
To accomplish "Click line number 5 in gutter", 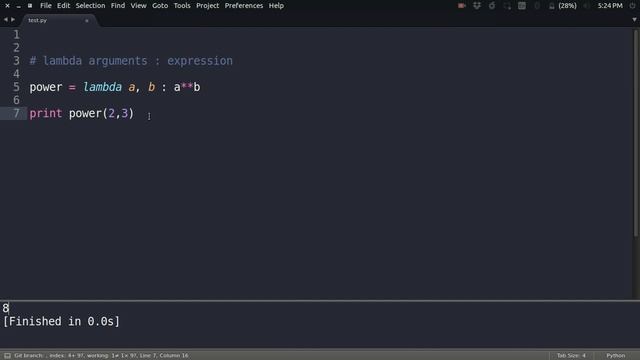I will (x=16, y=87).
